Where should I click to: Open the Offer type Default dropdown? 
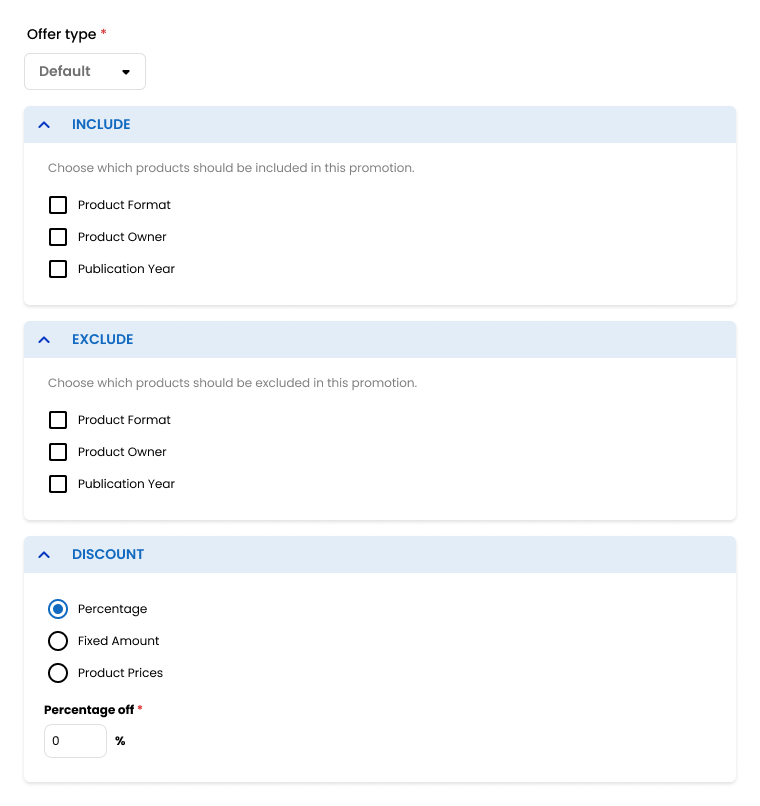coord(85,71)
